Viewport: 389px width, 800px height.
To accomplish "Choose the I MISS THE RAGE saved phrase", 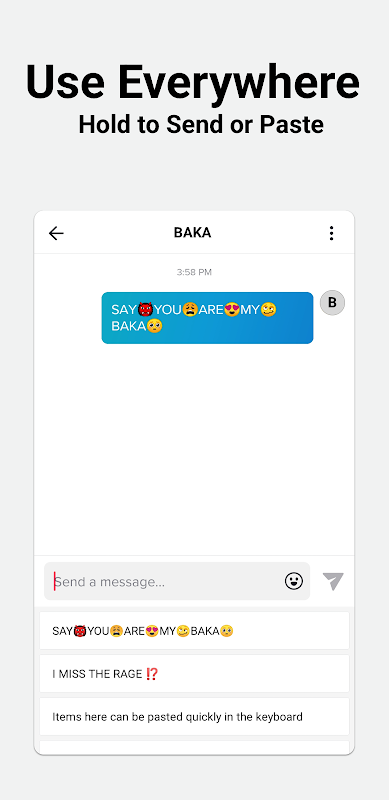I will (194, 674).
